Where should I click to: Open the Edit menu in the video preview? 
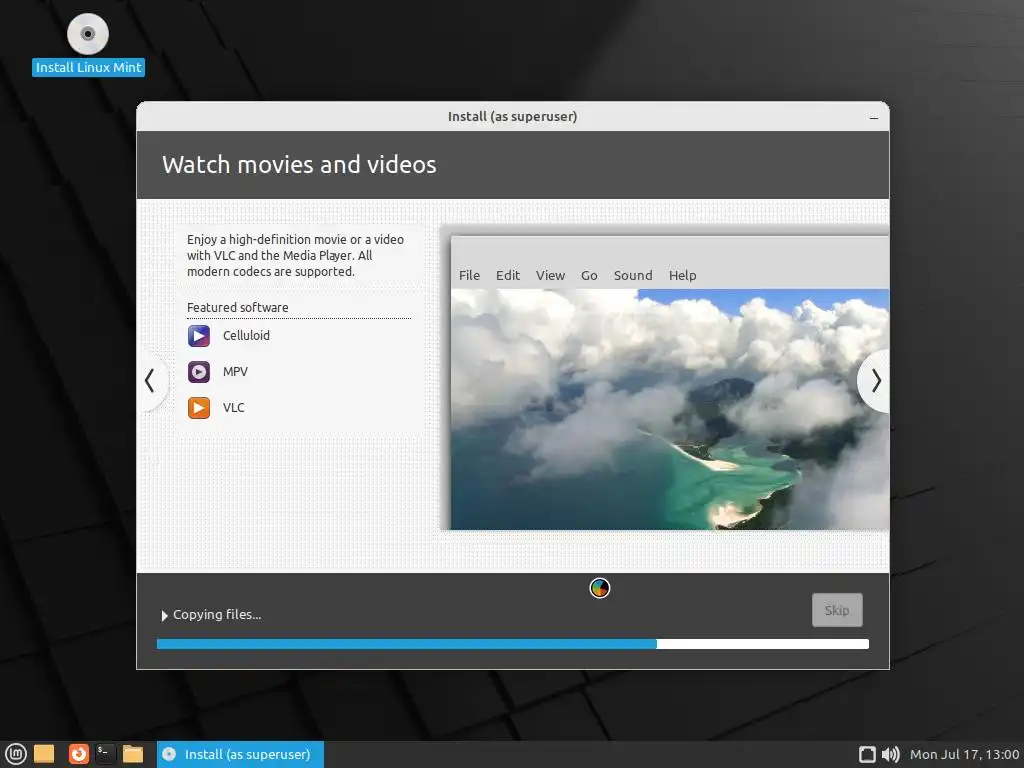[507, 276]
